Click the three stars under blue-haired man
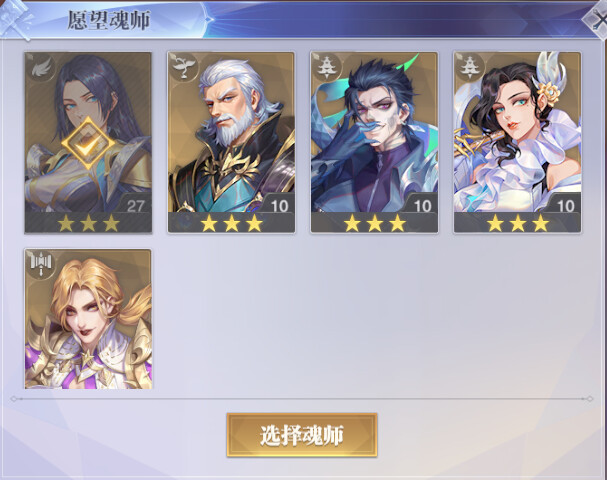This screenshot has height=480, width=607. click(375, 223)
